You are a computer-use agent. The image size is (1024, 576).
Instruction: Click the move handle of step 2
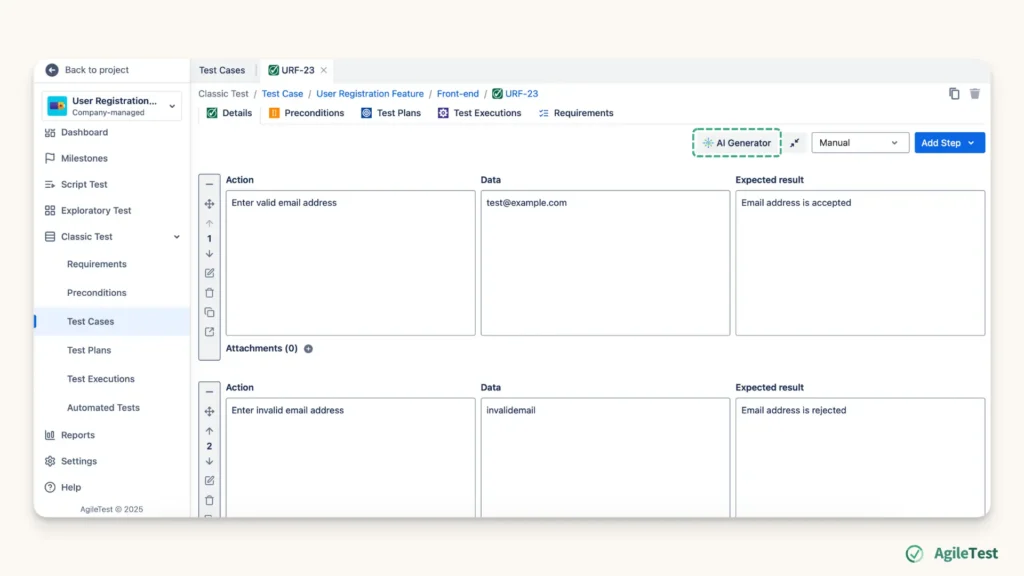(x=209, y=411)
